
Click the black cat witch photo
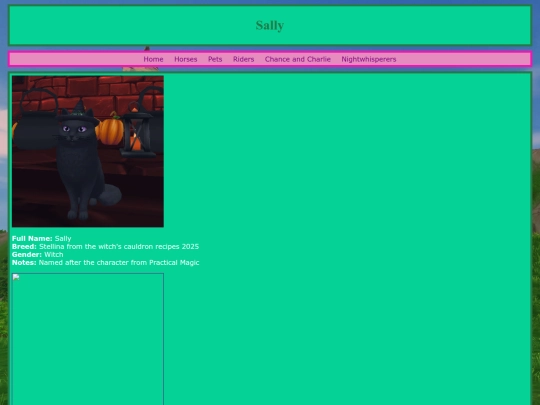(x=88, y=152)
